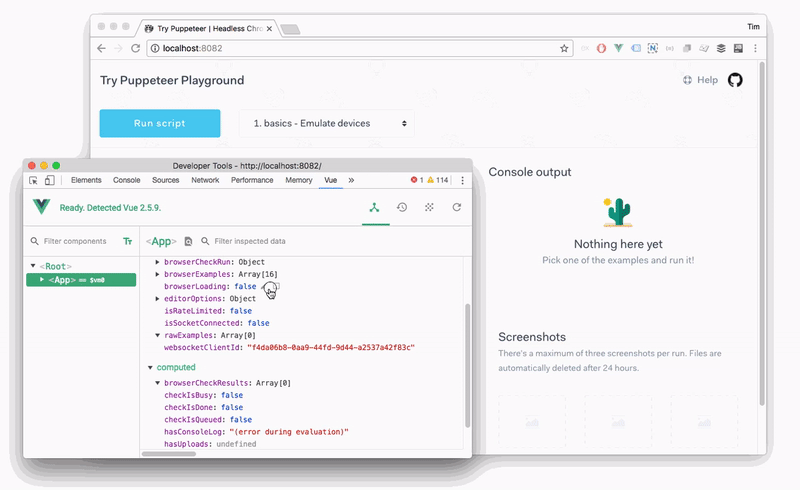Click the third screenshot placeholder thumbnail

pyautogui.click(x=705, y=422)
